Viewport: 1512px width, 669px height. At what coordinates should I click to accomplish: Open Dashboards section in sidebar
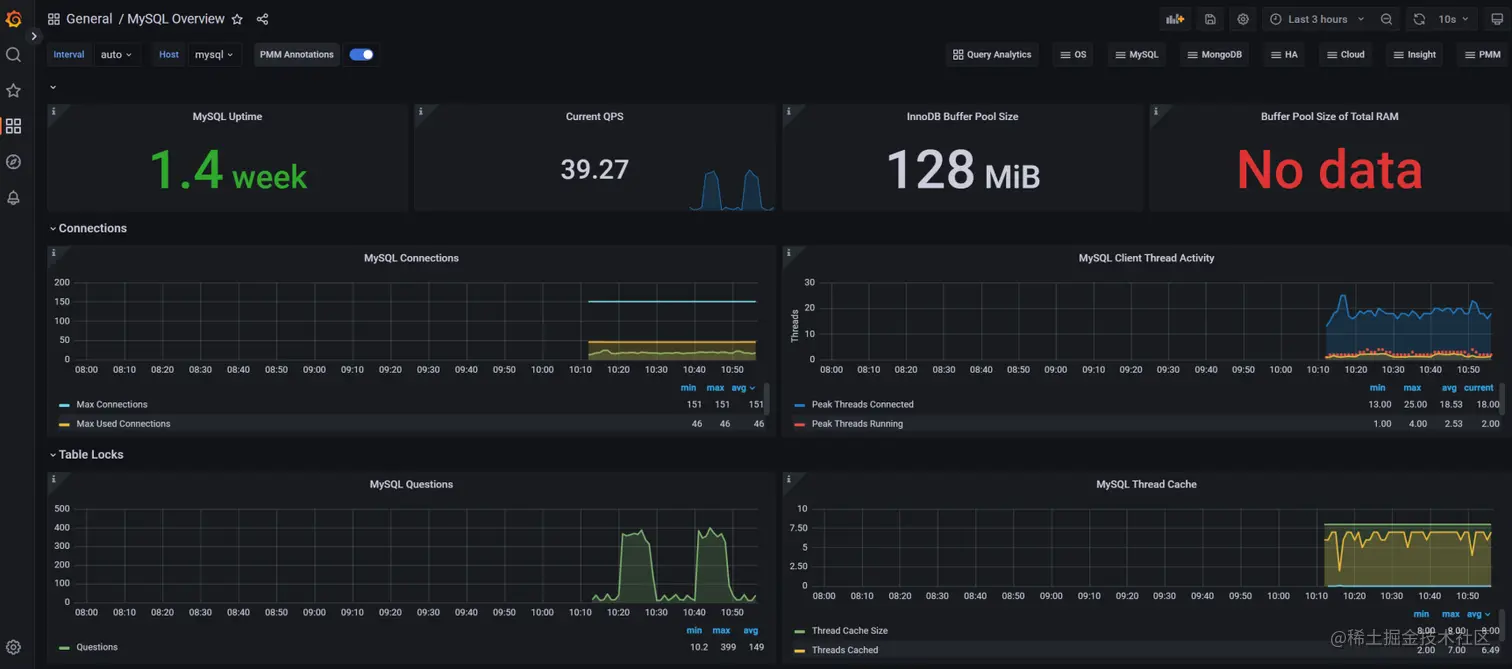click(13, 126)
